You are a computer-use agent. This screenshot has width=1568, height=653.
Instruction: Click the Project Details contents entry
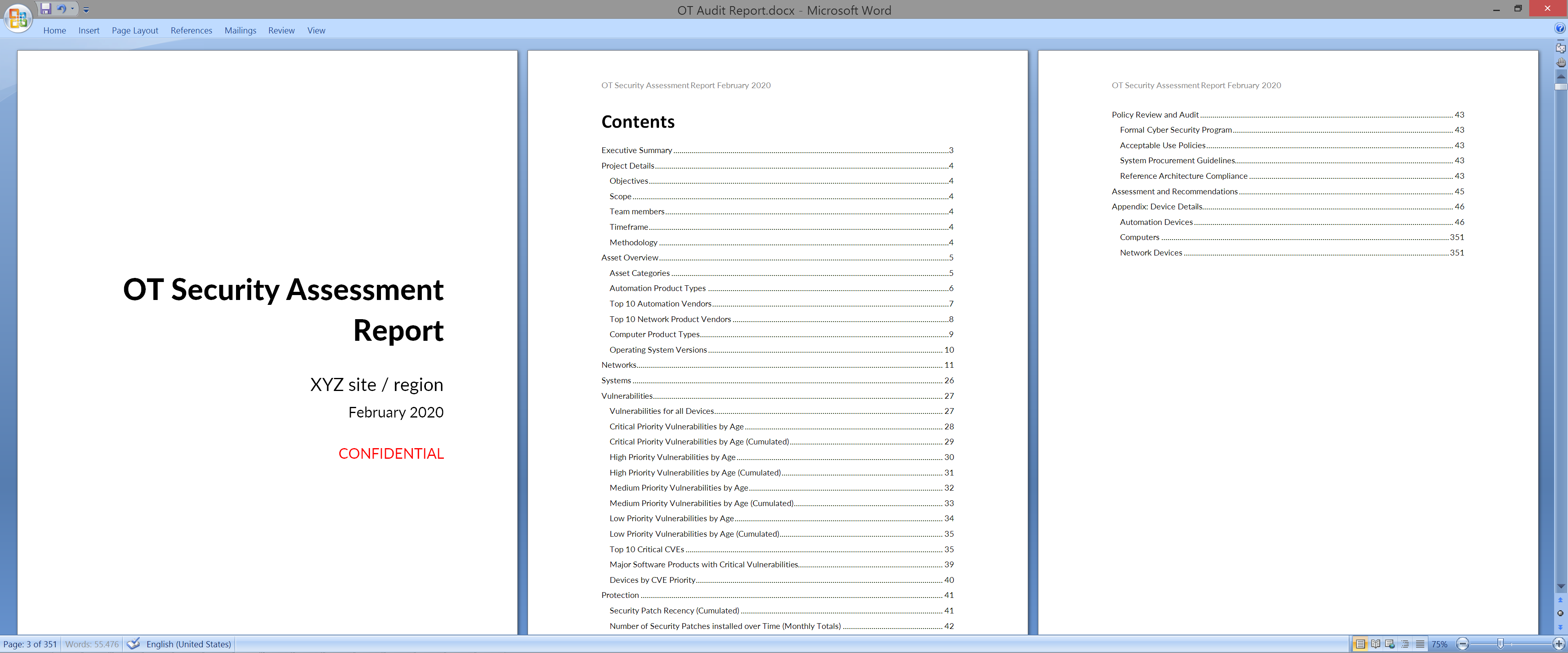pos(777,166)
